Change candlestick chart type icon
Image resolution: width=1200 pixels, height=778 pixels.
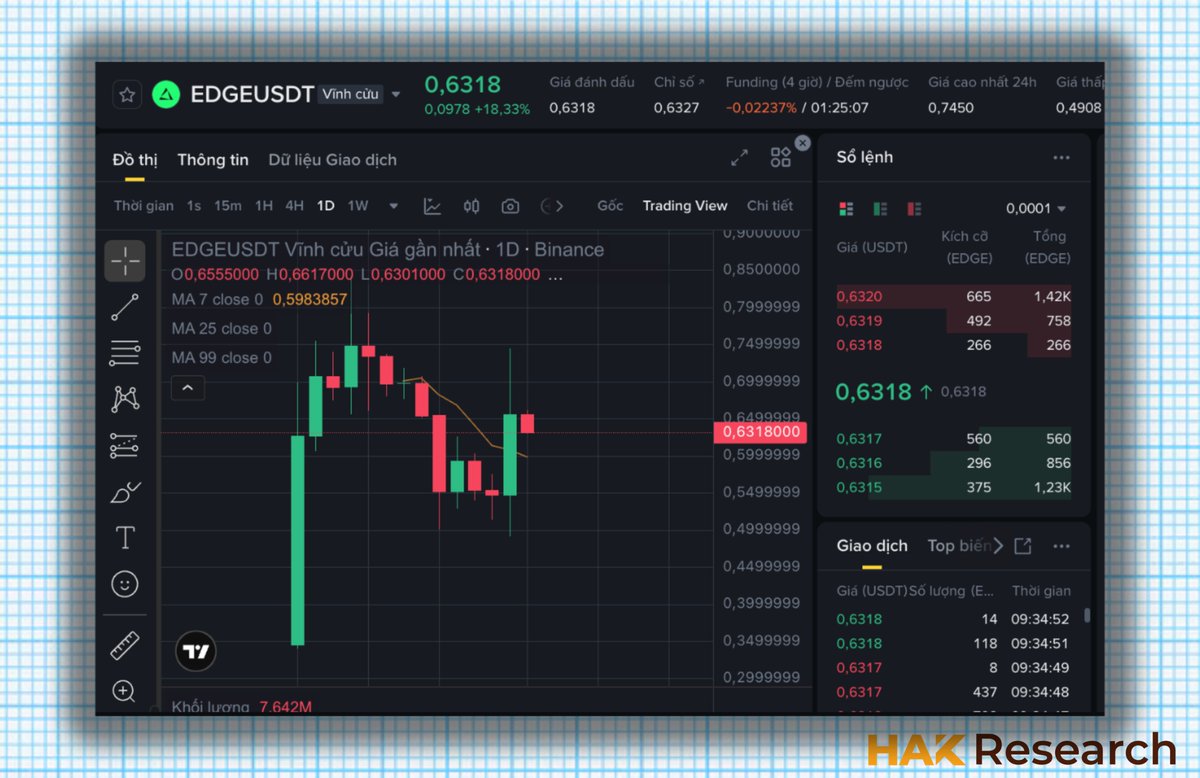pos(471,206)
